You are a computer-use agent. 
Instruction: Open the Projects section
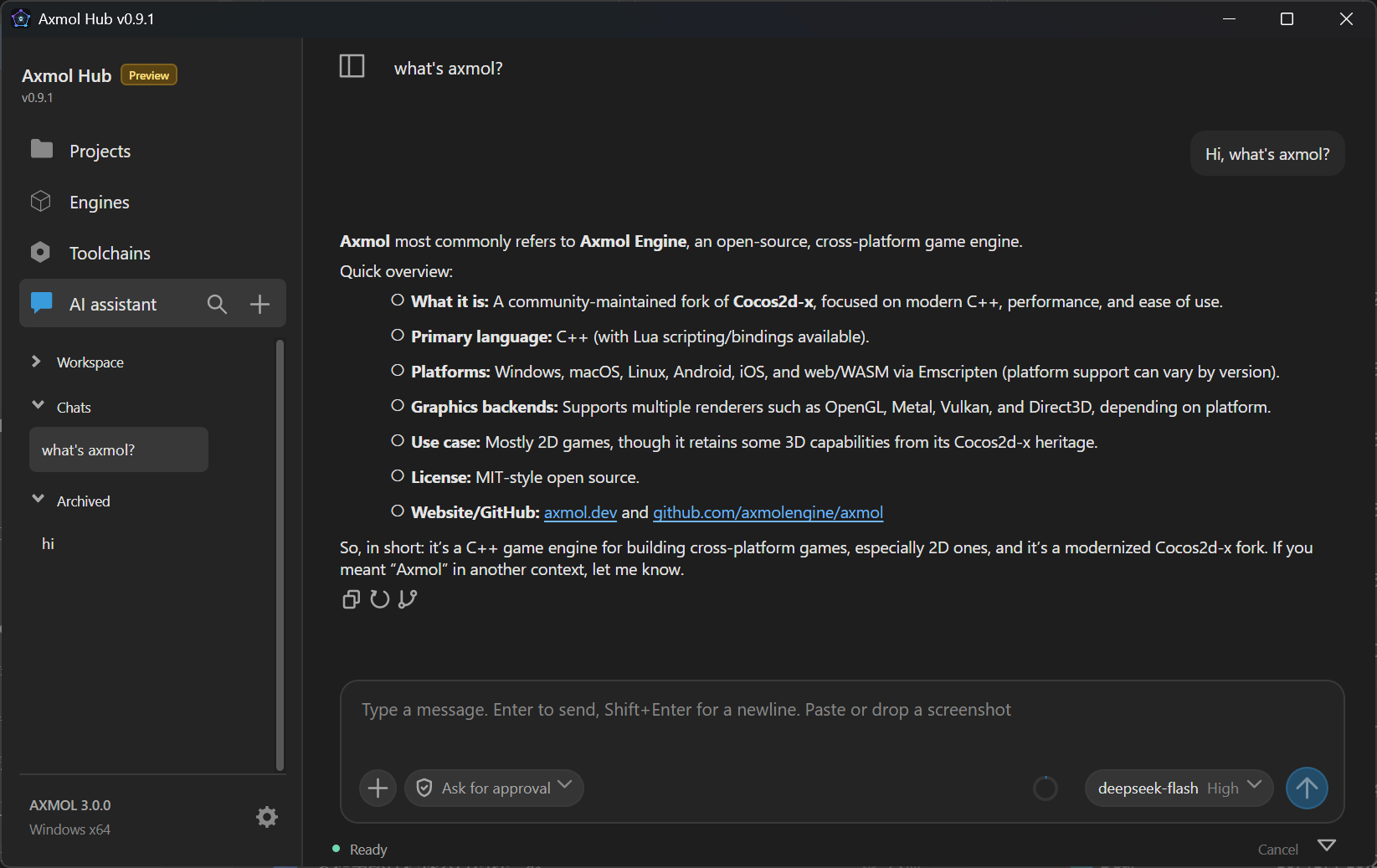click(152, 151)
